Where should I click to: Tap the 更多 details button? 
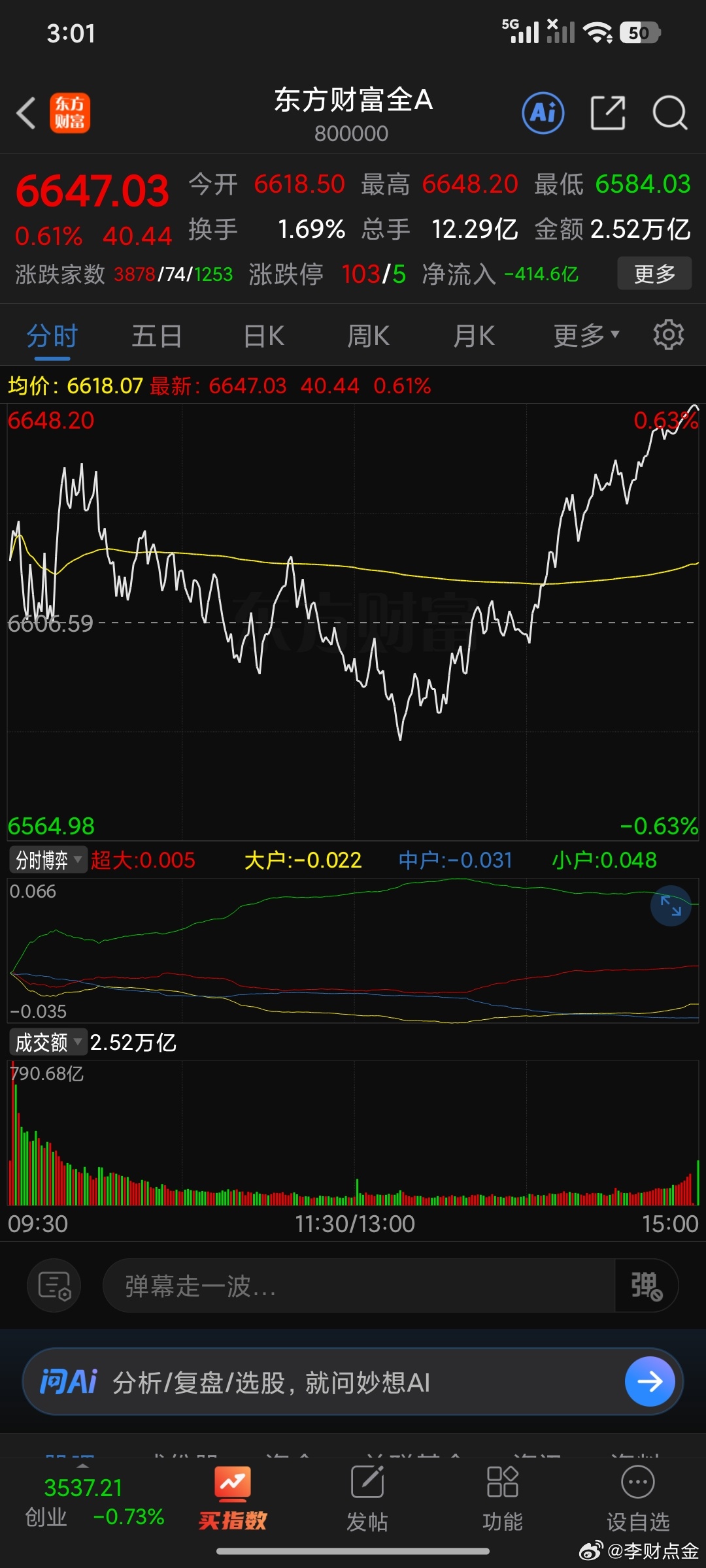click(x=654, y=274)
